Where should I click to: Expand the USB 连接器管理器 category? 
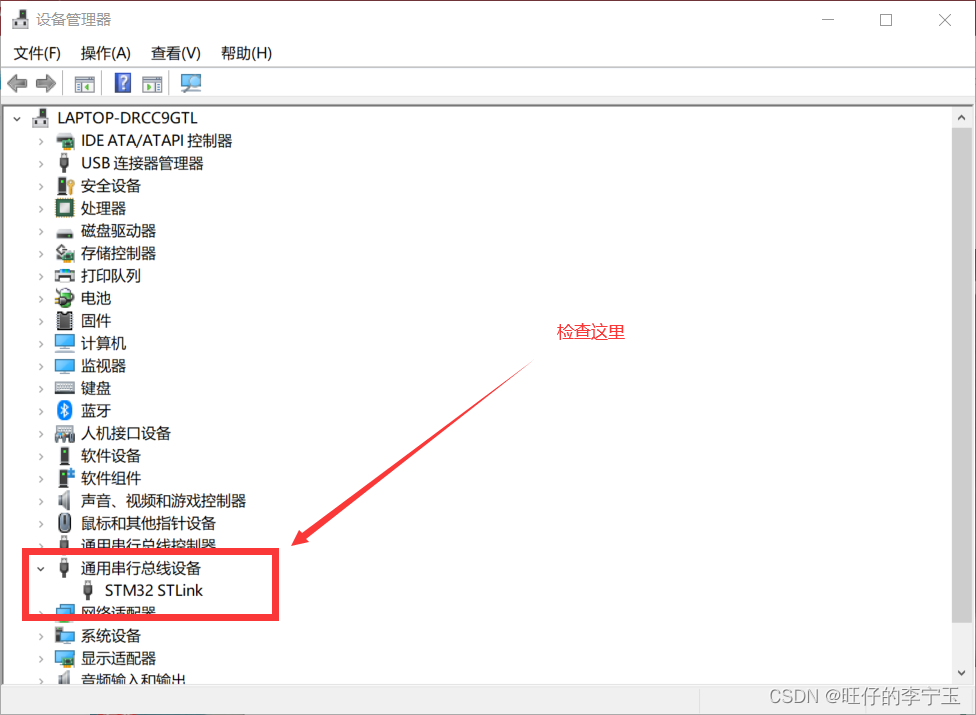point(41,164)
